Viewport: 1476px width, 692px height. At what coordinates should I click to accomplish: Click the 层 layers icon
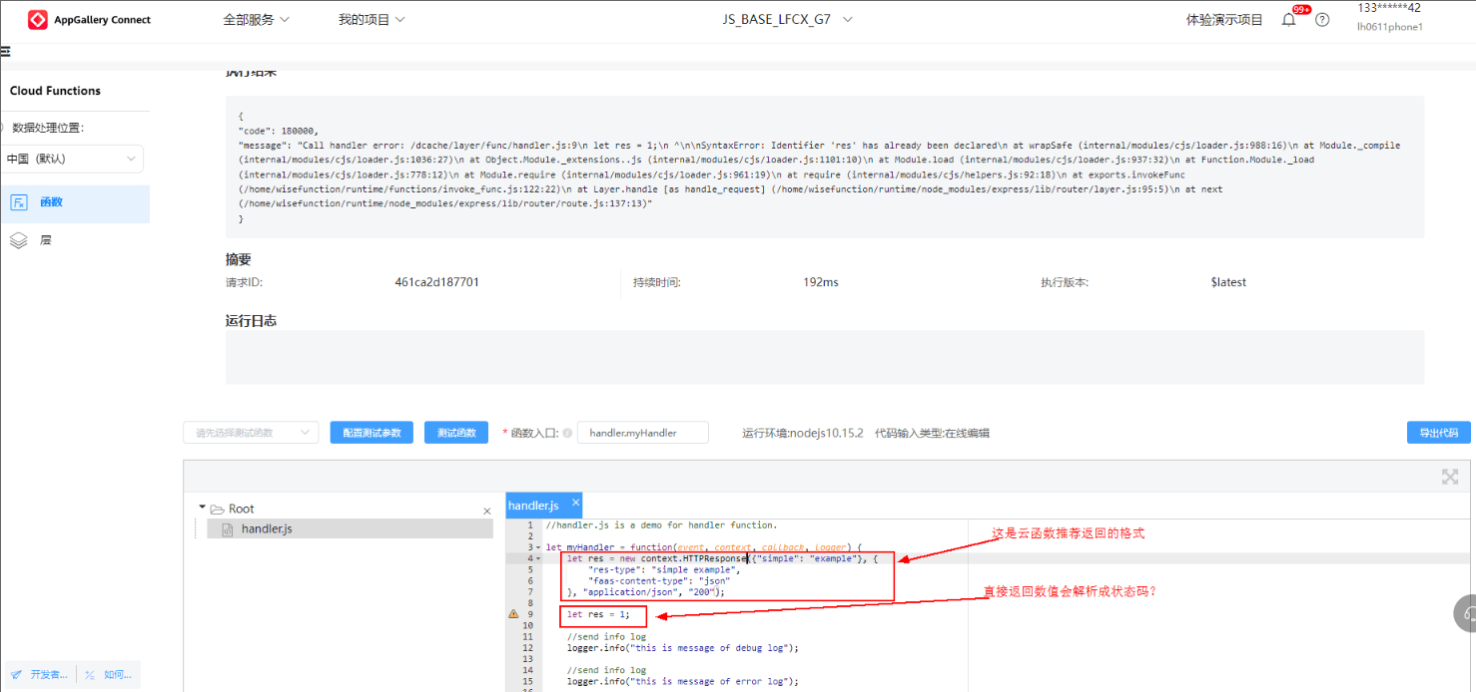[18, 241]
